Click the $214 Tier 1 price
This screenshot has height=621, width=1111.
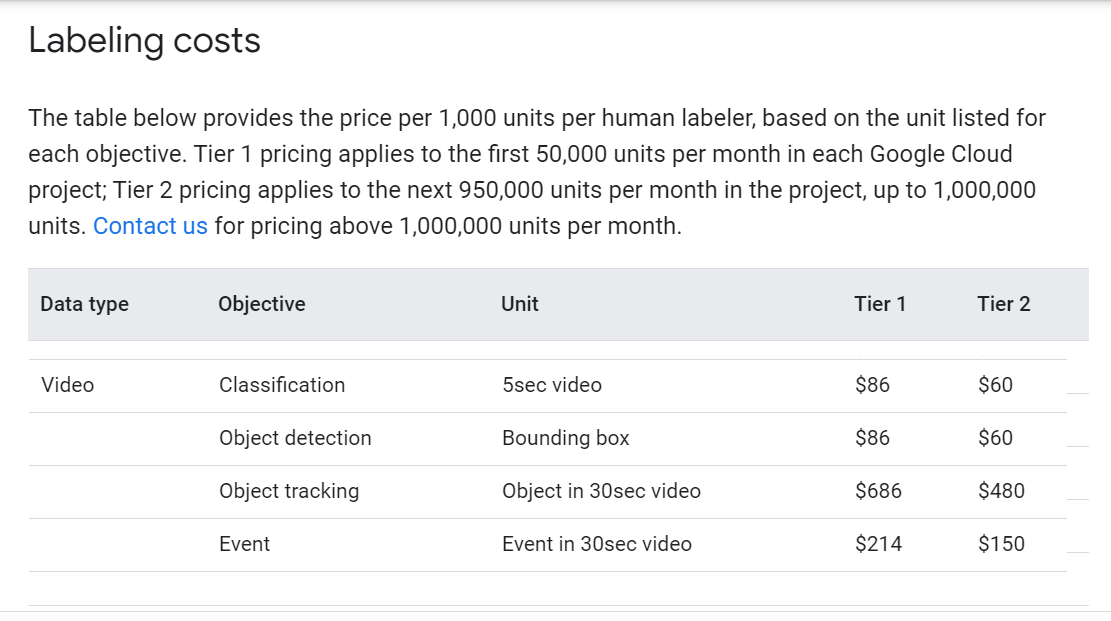[x=878, y=544]
